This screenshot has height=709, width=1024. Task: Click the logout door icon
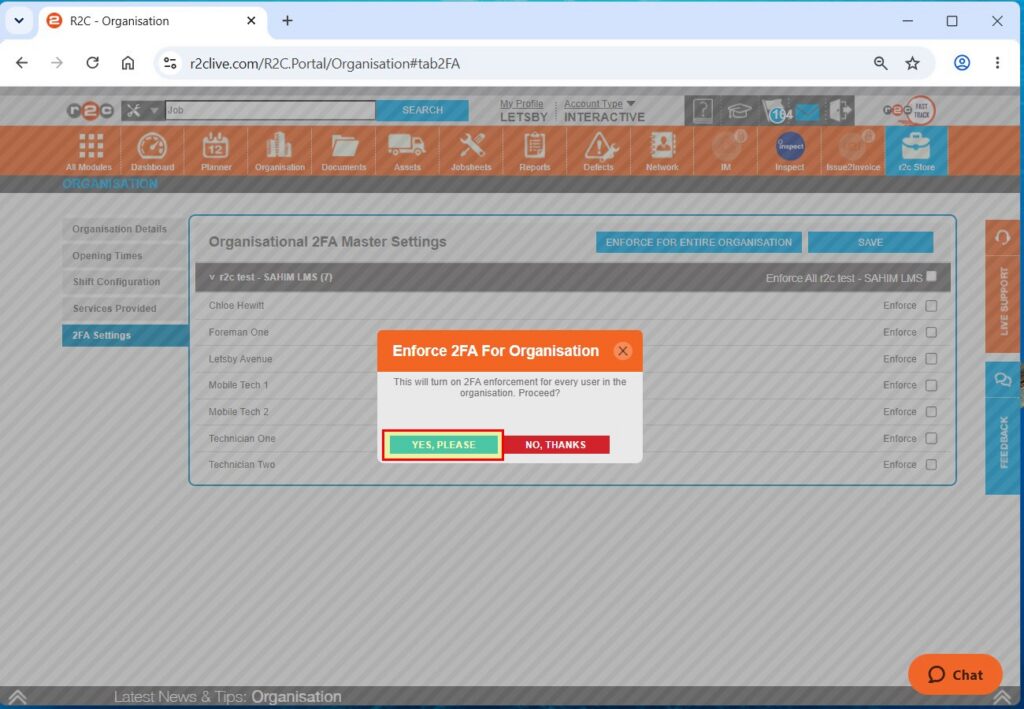(x=841, y=110)
